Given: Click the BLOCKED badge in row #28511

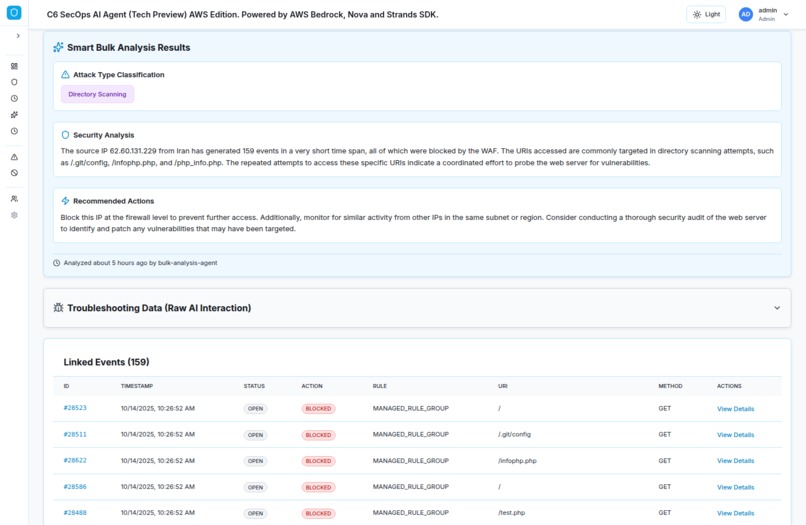Looking at the screenshot, I should [318, 435].
